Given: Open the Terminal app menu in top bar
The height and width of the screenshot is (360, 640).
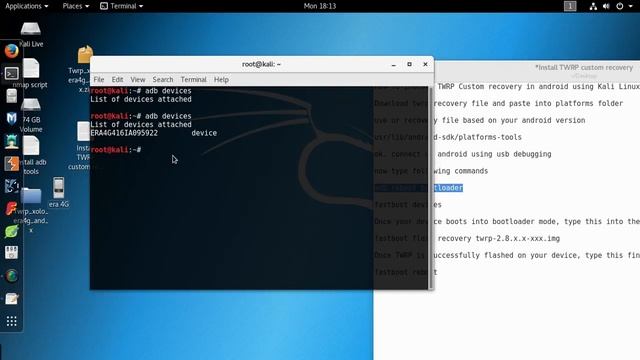Looking at the screenshot, I should coord(122,6).
